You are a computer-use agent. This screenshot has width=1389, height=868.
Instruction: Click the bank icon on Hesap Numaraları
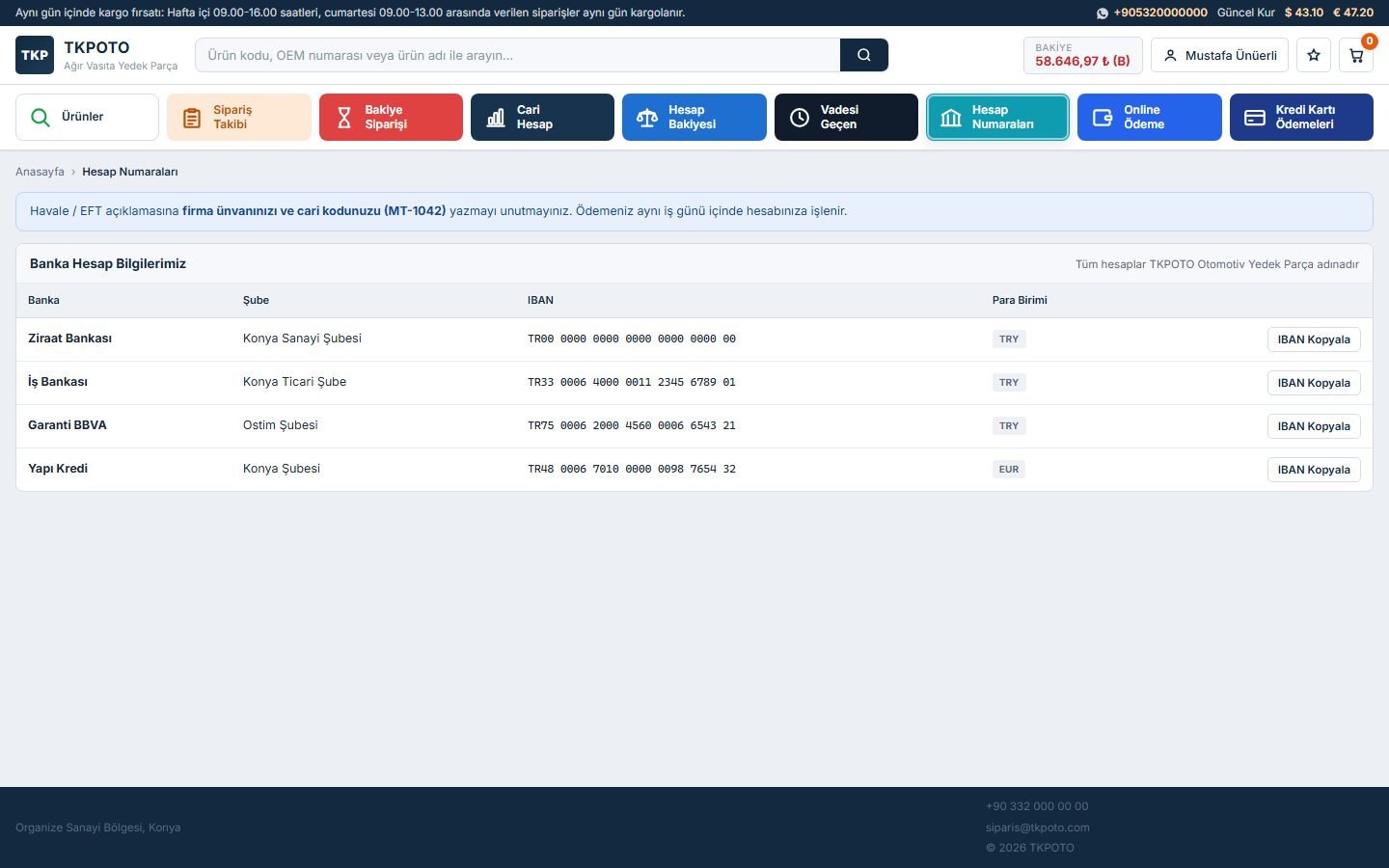tap(951, 118)
